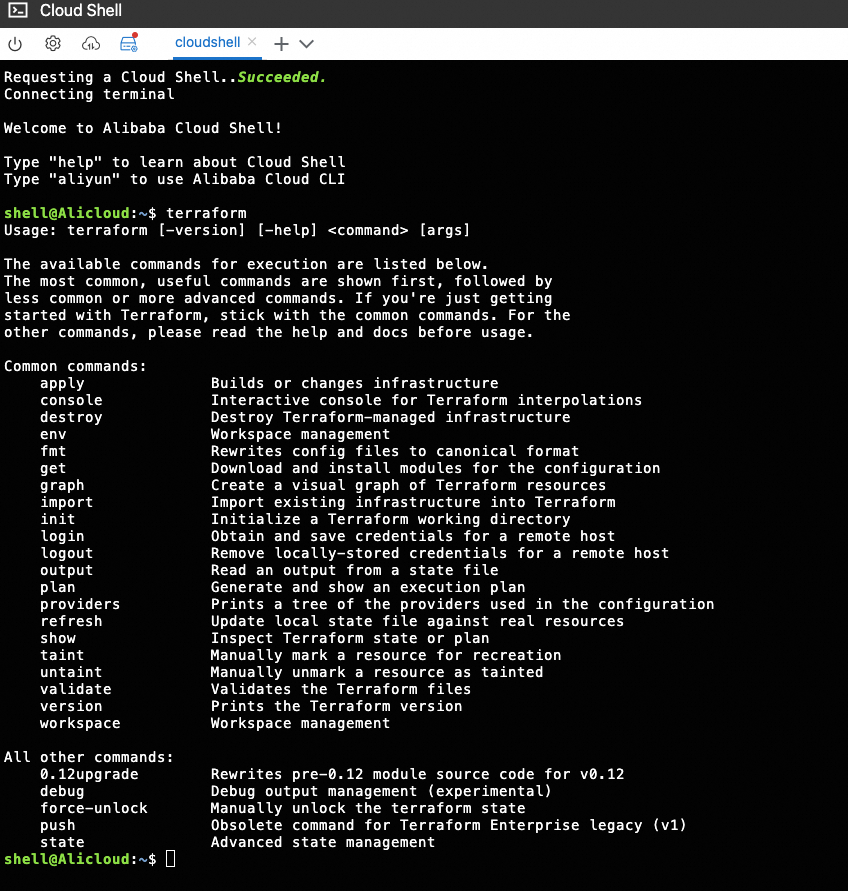The width and height of the screenshot is (848, 891).
Task: Click the 'show' command entry
Action: coord(57,638)
